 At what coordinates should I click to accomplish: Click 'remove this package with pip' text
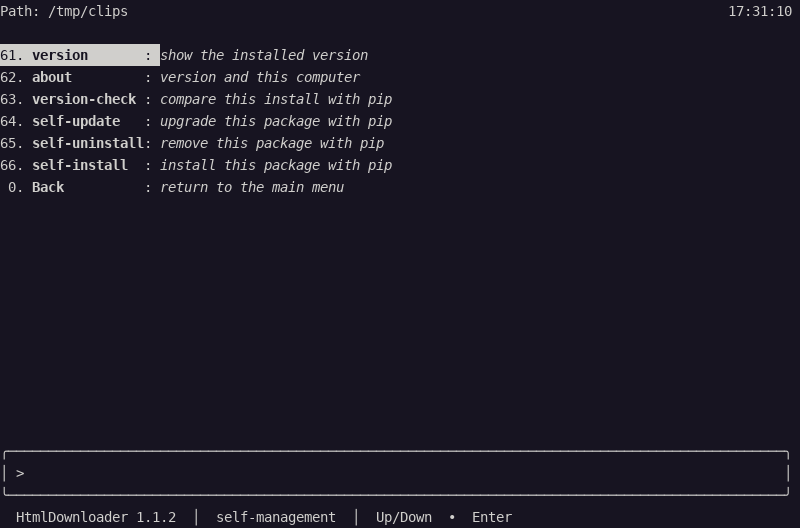272,143
